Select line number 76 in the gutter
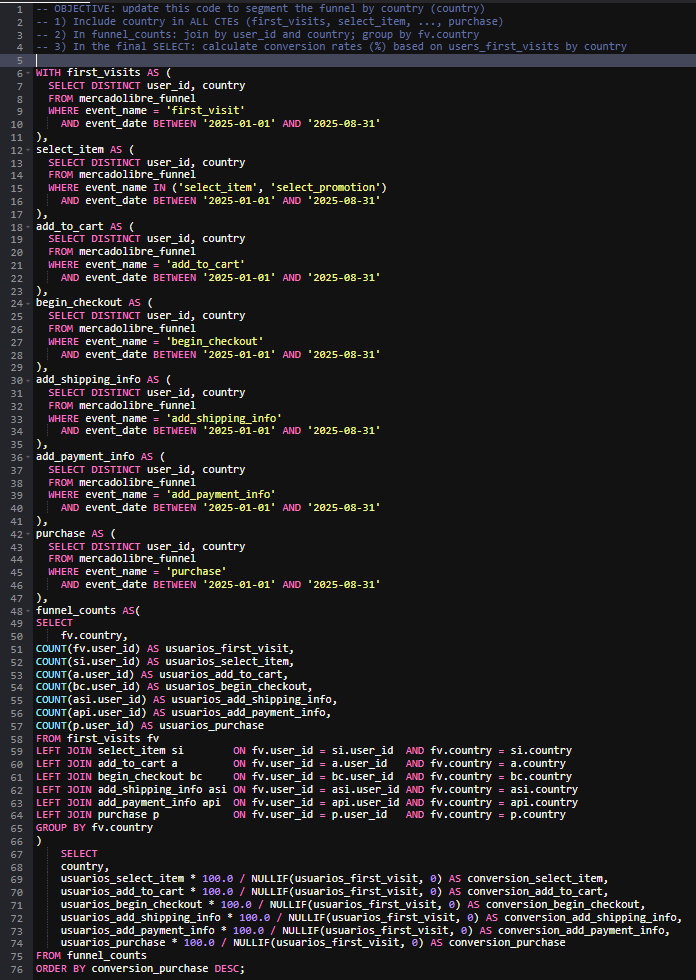Image resolution: width=696 pixels, height=980 pixels. [x=16, y=968]
